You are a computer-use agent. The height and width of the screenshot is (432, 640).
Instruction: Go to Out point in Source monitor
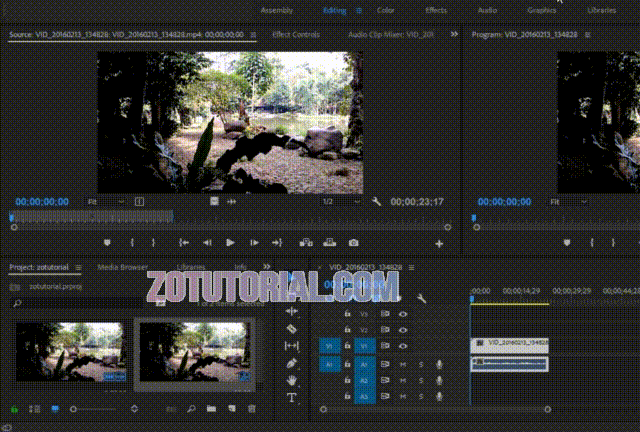277,243
